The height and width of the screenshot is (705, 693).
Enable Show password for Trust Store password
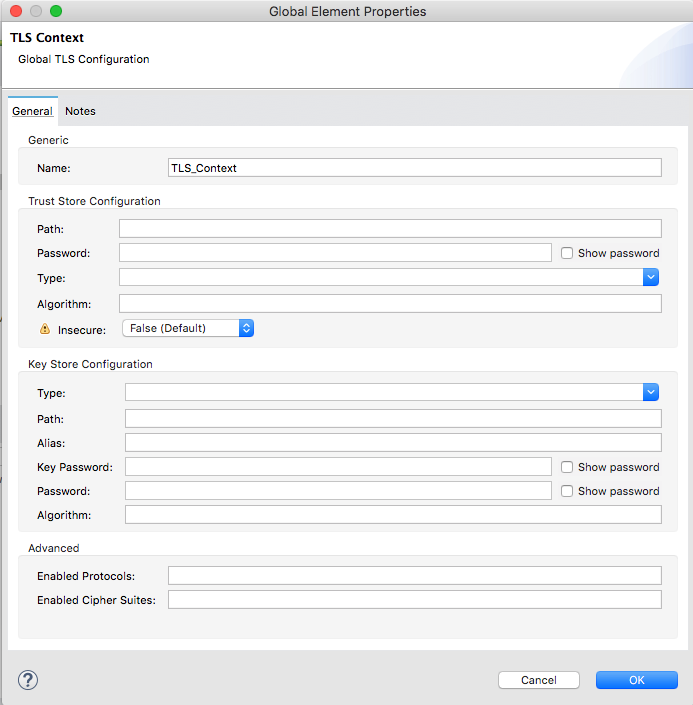(x=567, y=253)
